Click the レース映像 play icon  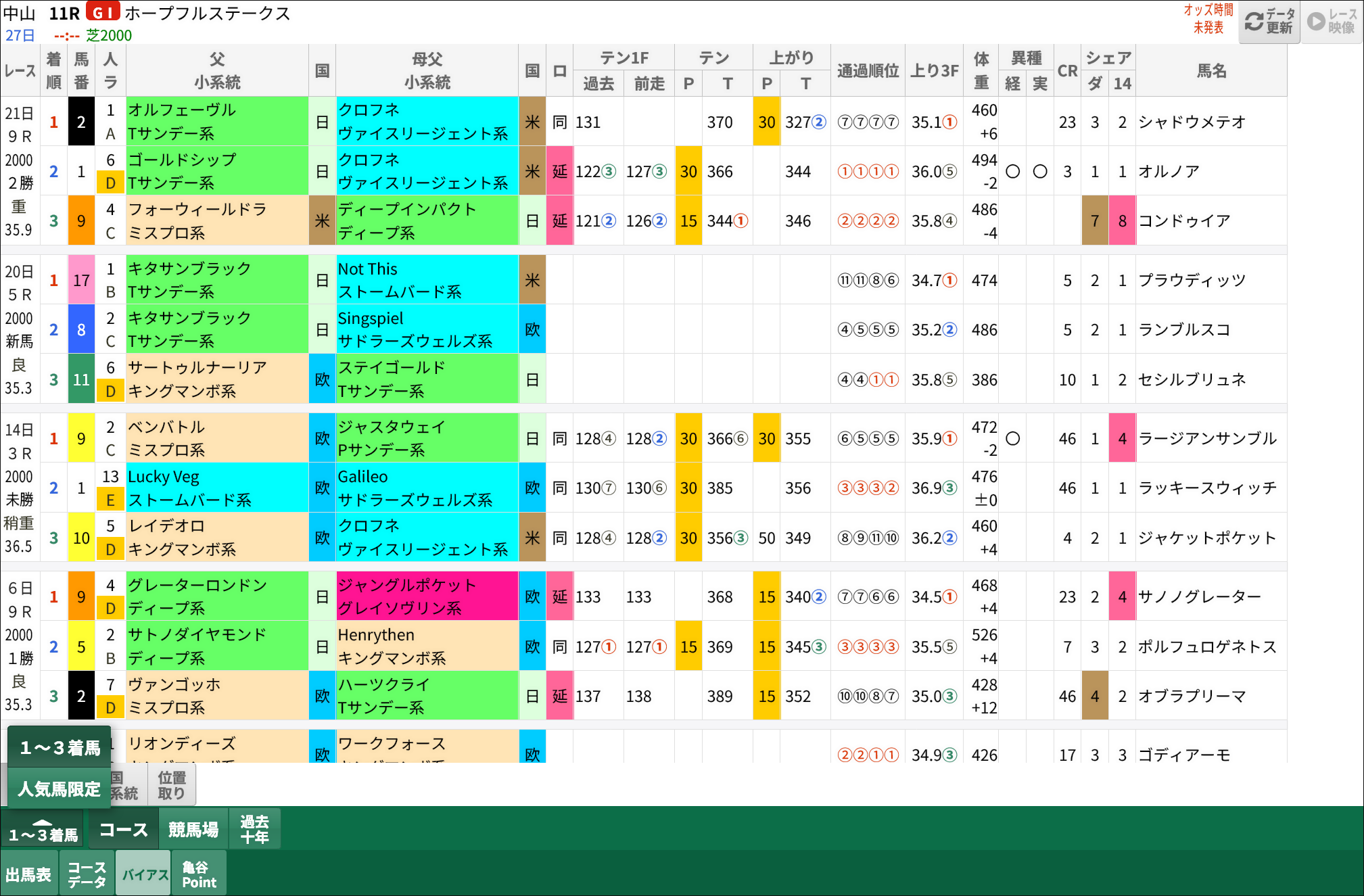[x=1315, y=21]
